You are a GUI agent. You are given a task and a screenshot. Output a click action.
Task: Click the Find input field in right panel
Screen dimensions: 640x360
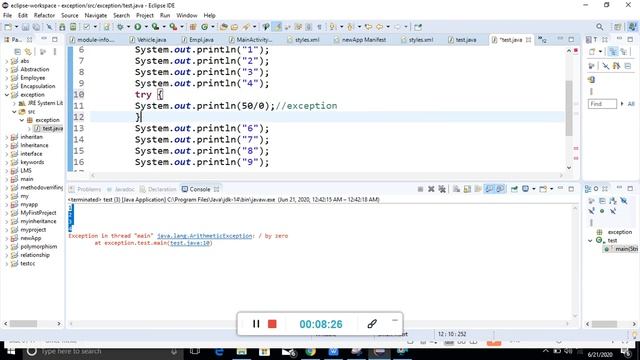[x=602, y=104]
